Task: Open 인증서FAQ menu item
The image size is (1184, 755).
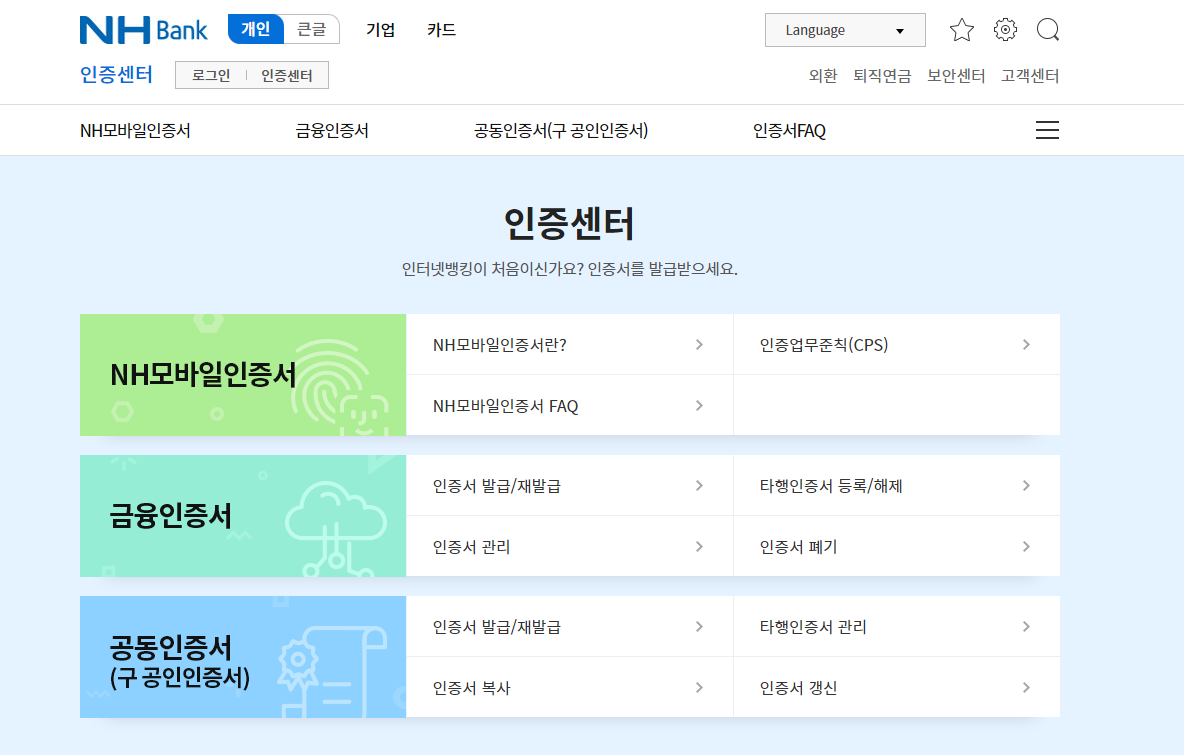Action: click(x=789, y=131)
